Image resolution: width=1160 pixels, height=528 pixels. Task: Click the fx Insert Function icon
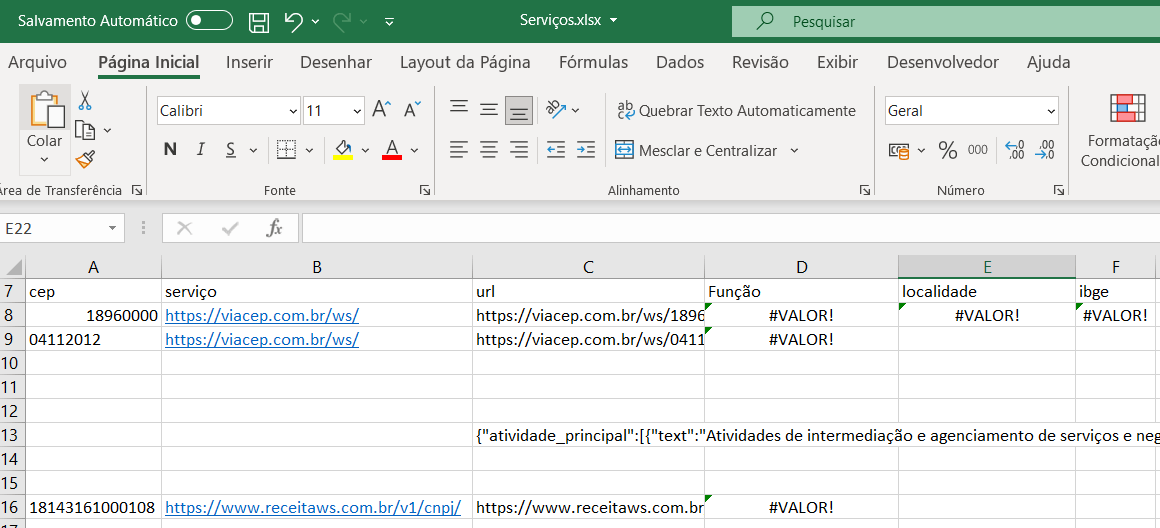274,229
